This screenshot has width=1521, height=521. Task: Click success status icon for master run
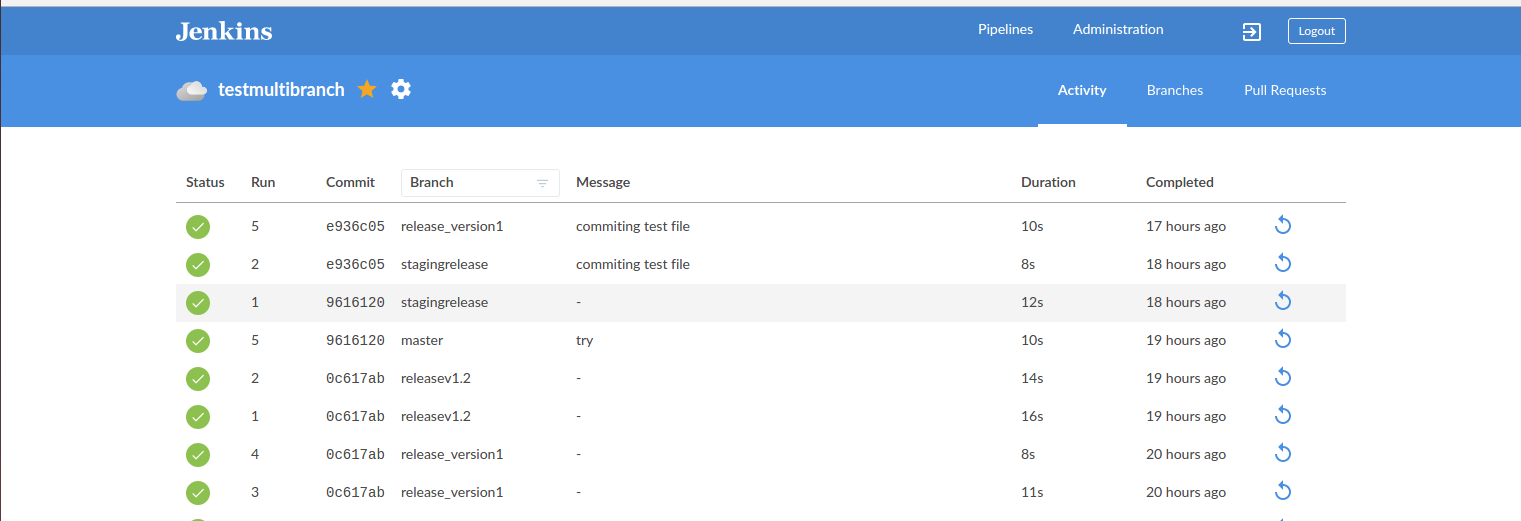(198, 341)
